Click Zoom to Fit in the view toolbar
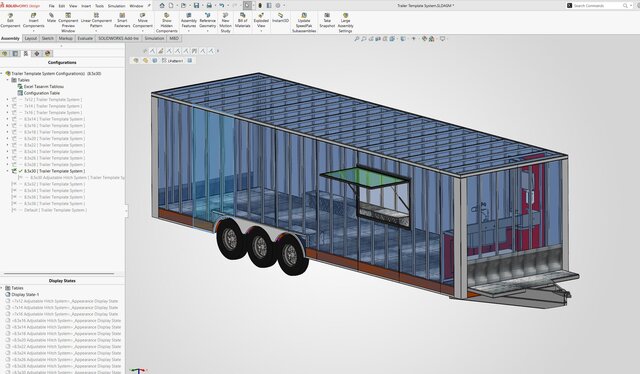Viewport: 640px width, 374px height. 357,39
